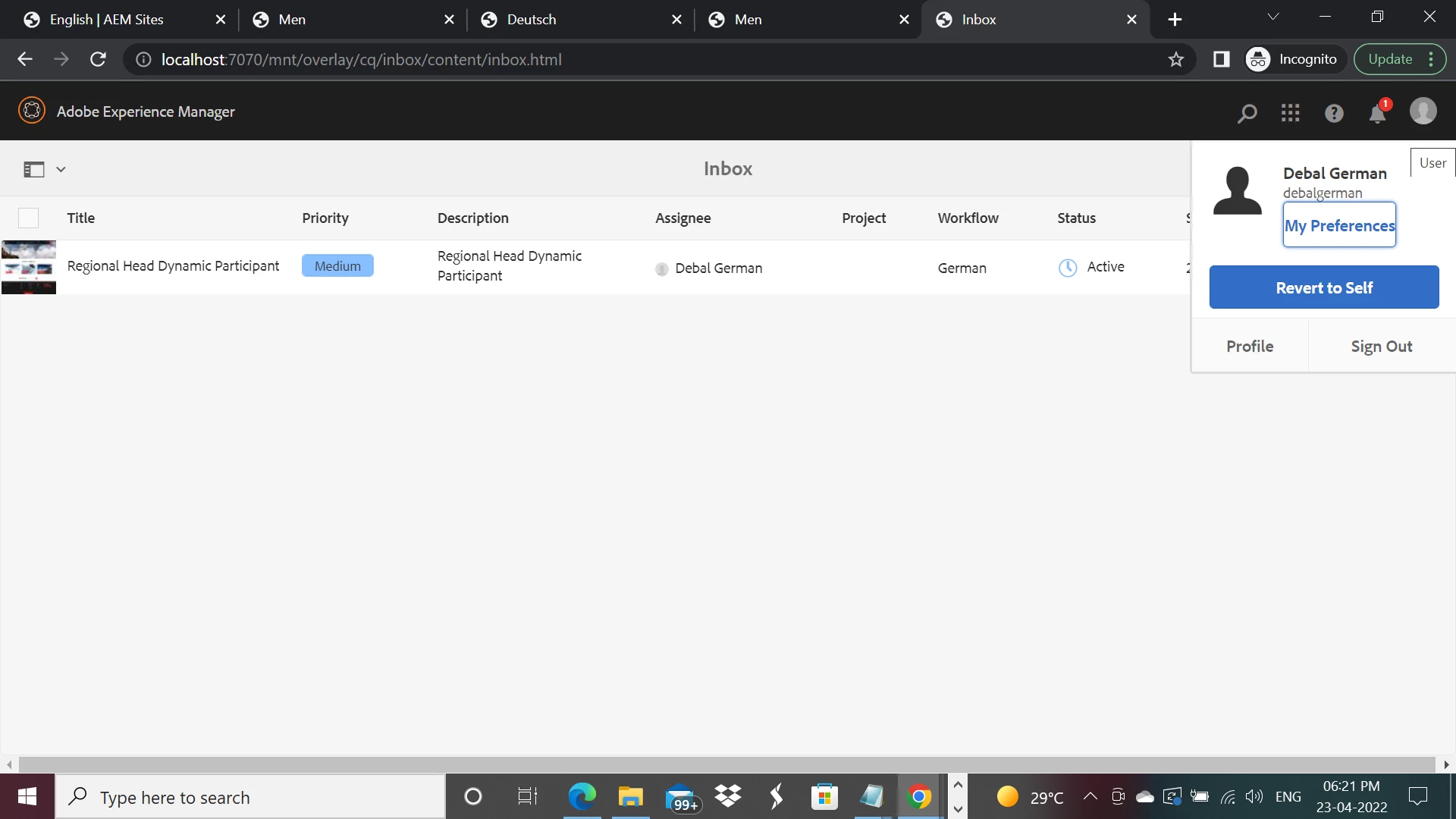
Task: Click the Help question mark icon
Action: click(x=1334, y=113)
